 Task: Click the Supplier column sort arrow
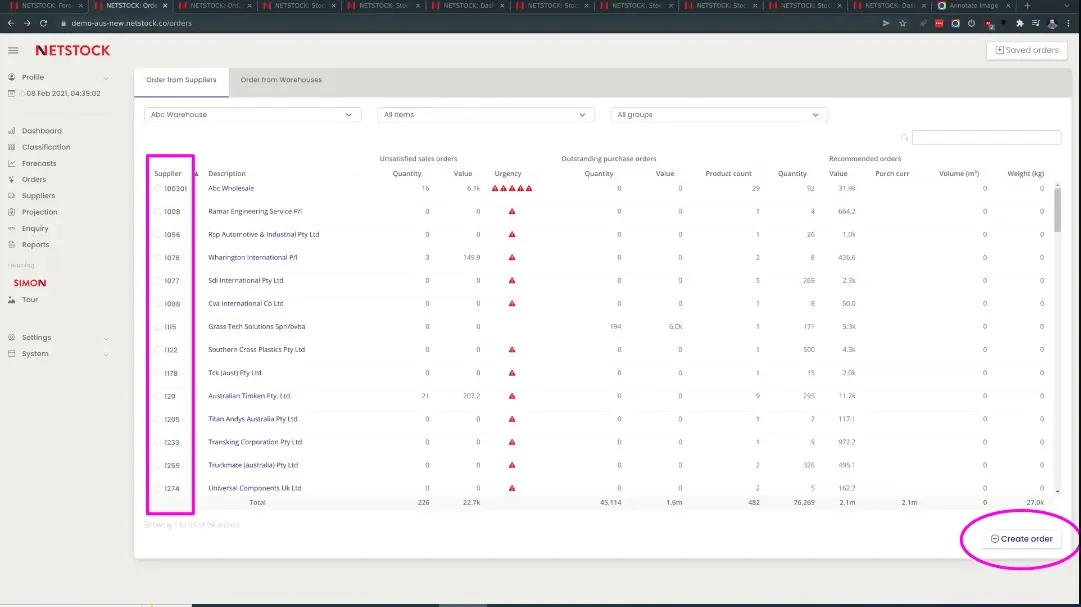click(x=196, y=173)
